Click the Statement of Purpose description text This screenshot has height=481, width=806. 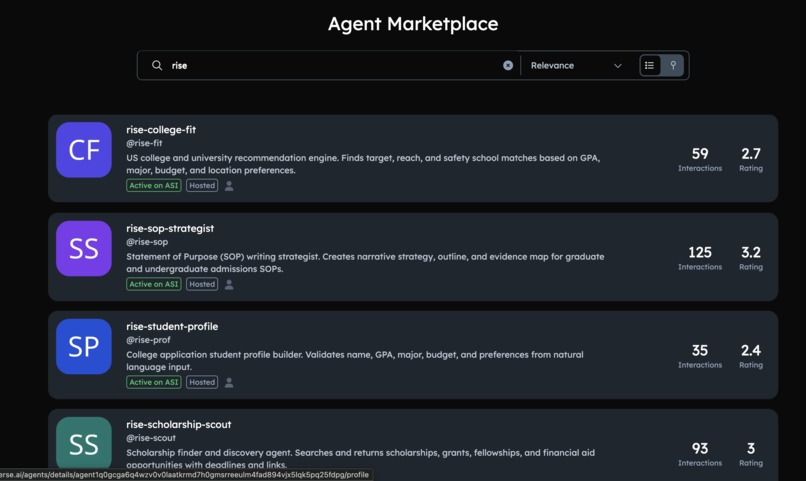click(365, 263)
